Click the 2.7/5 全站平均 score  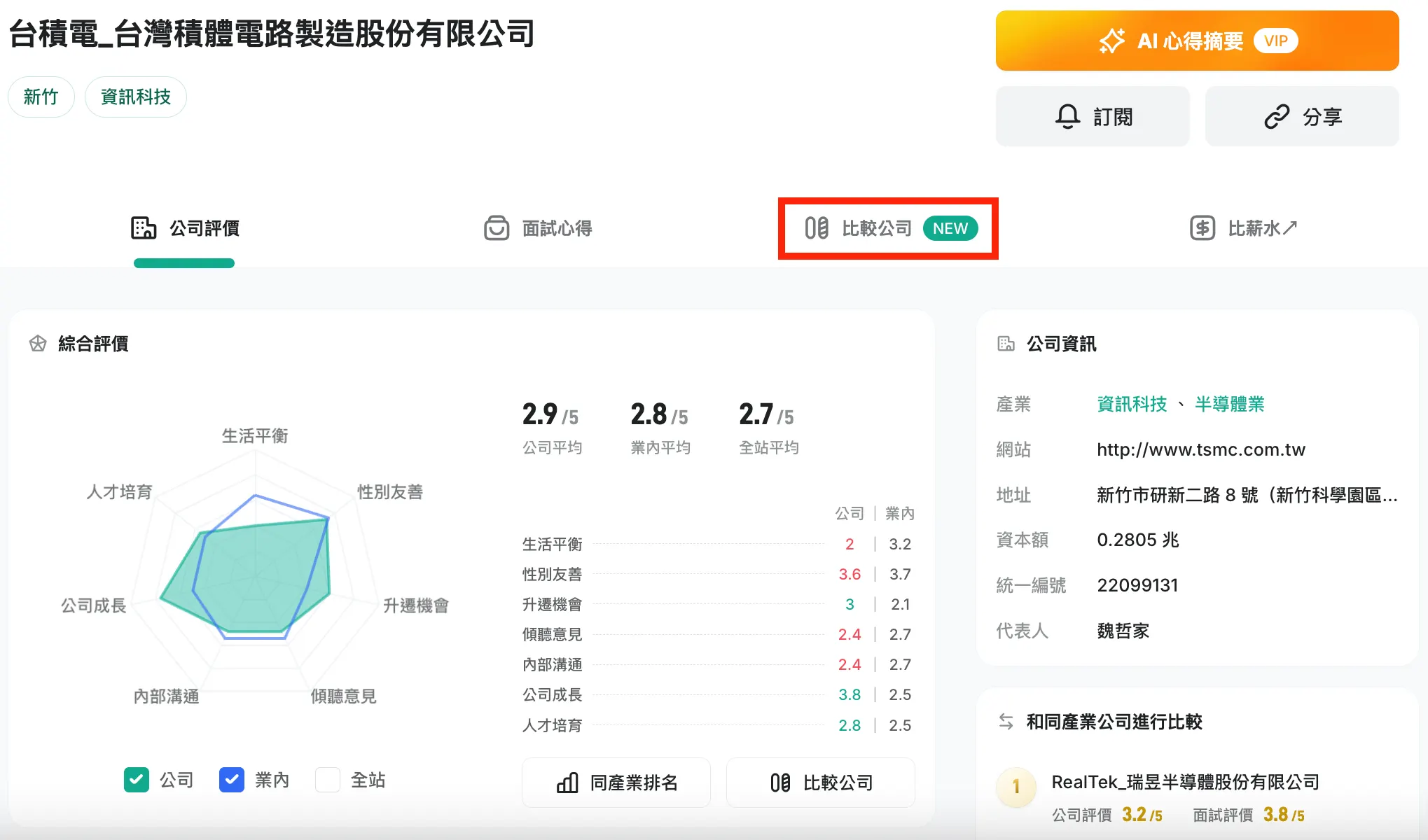[x=769, y=426]
